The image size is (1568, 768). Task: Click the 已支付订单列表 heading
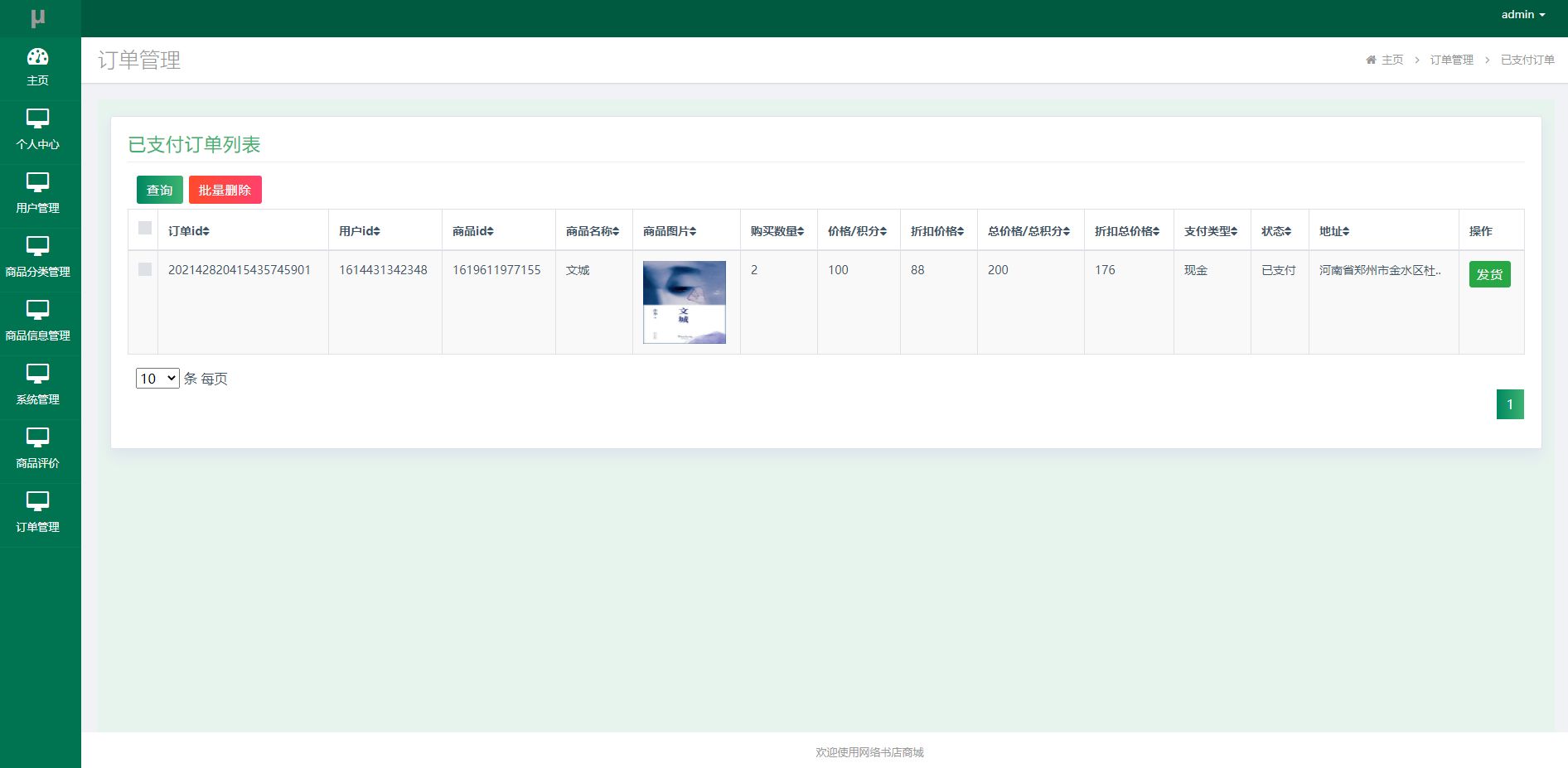pos(194,144)
